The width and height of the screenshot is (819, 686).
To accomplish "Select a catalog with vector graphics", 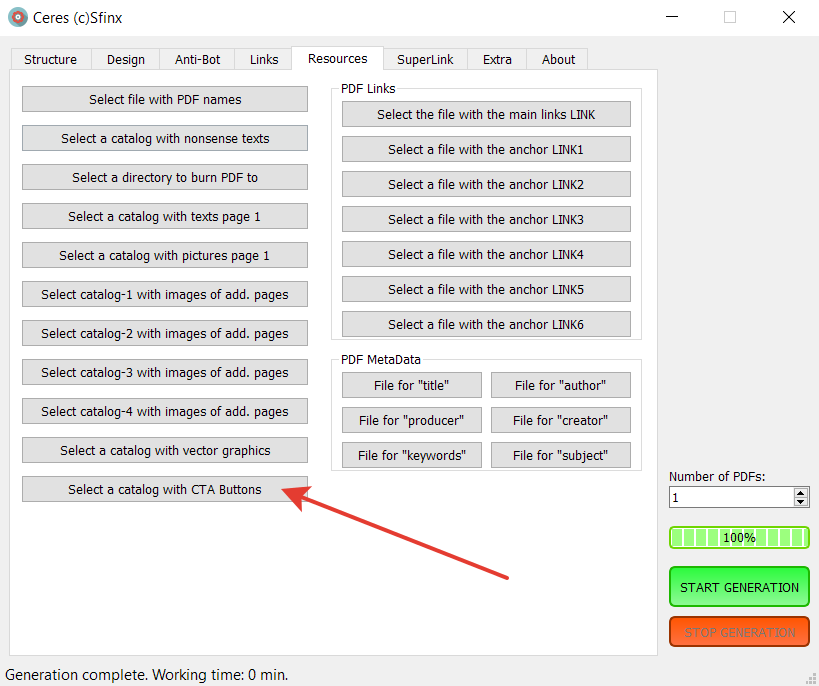I will pyautogui.click(x=165, y=450).
